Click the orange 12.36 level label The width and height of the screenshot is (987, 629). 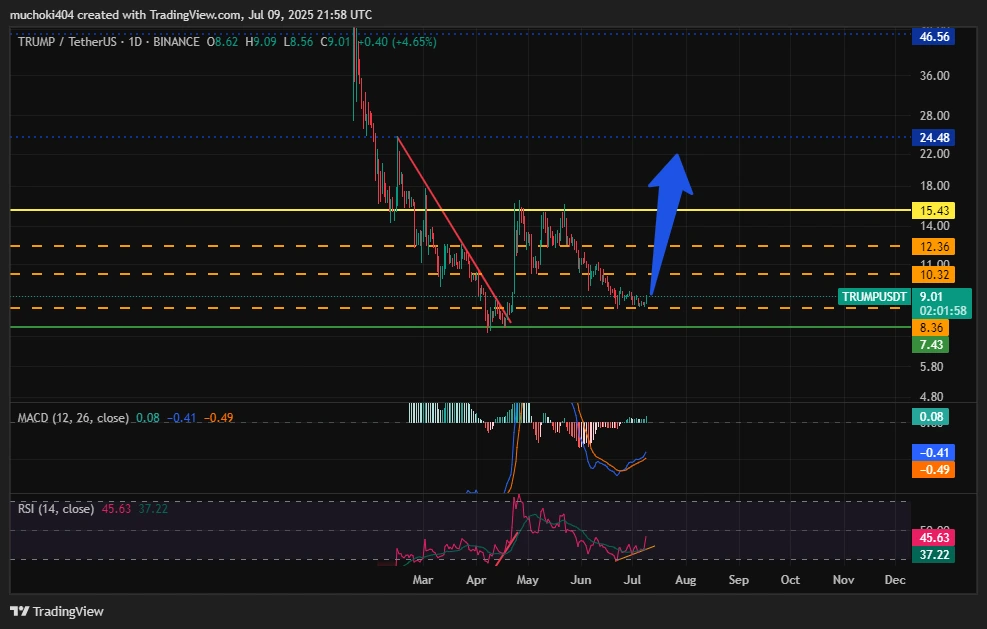931,246
